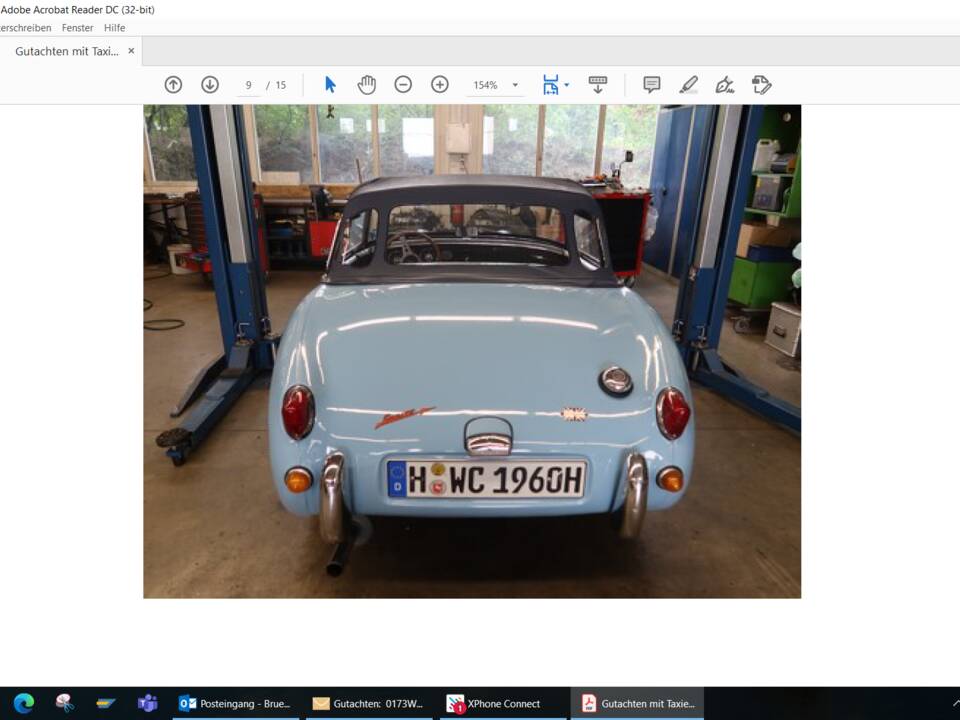Viewport: 960px width, 720px height.
Task: Select the Hand tool in the toolbar
Action: click(x=367, y=84)
